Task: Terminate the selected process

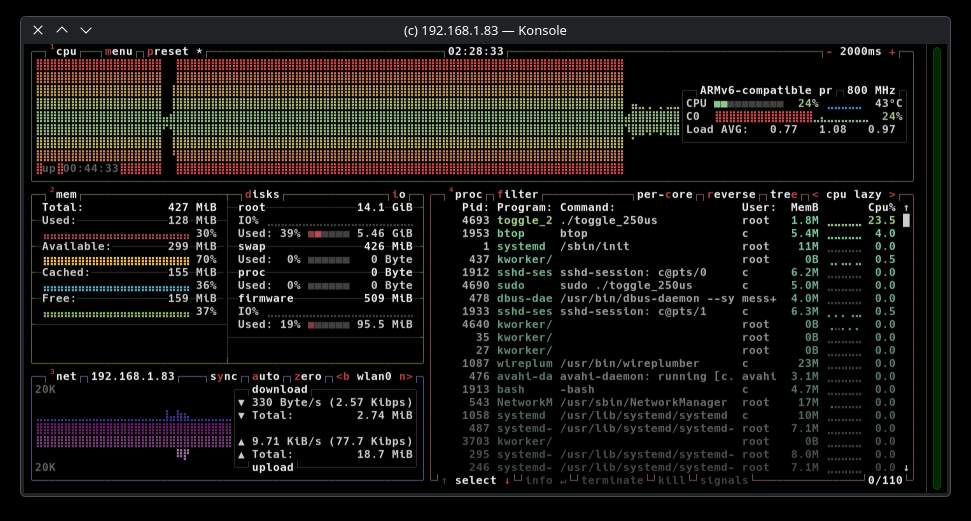Action: tap(612, 480)
